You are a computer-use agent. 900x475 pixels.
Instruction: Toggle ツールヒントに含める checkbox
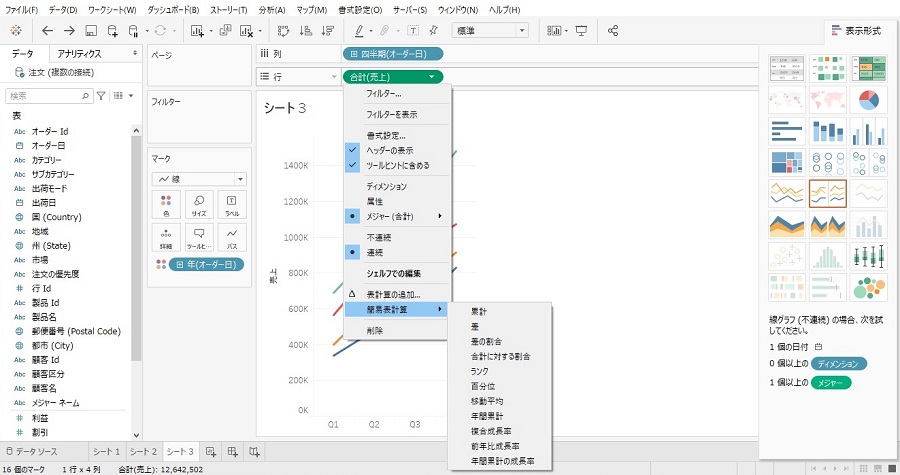tap(397, 165)
